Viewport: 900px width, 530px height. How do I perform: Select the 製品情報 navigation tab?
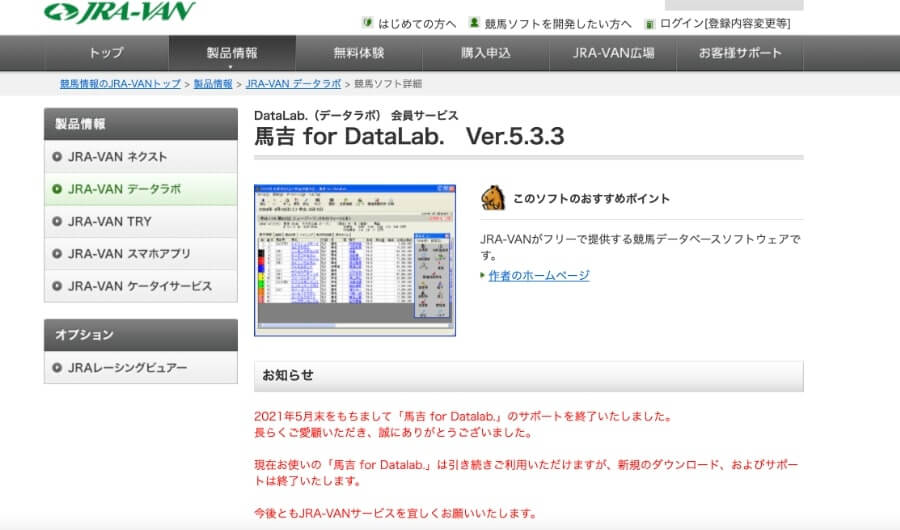(x=232, y=53)
